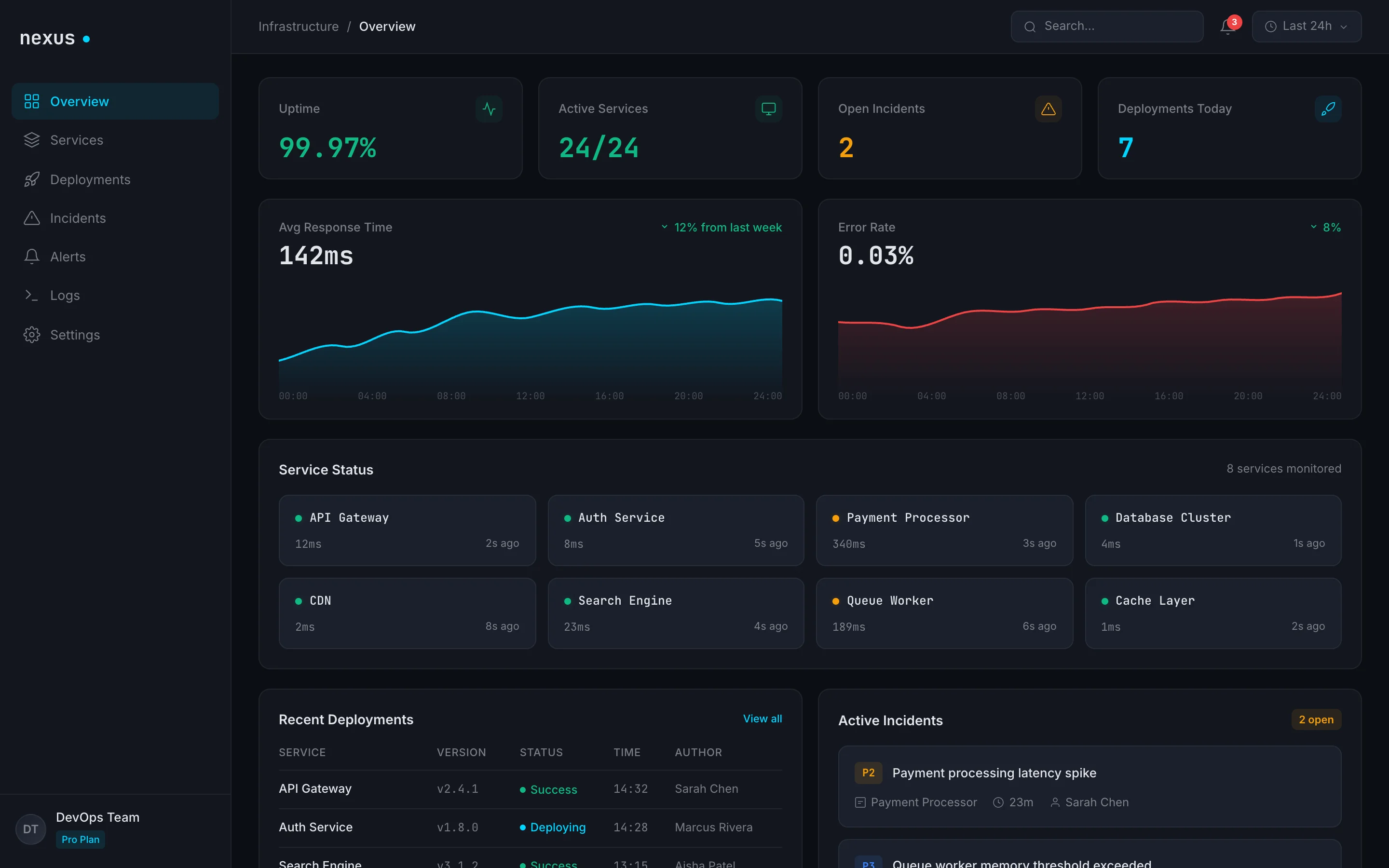Click the Alerts bell icon in sidebar
Viewport: 1389px width, 868px height.
[31, 257]
